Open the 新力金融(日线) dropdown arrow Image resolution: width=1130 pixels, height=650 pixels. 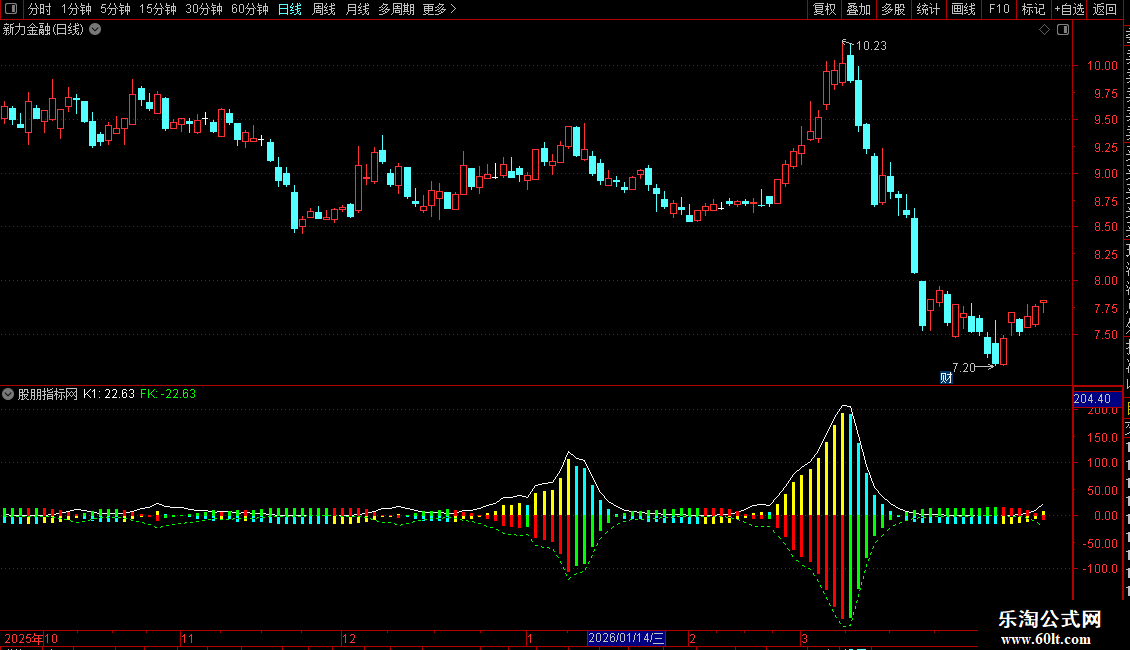coord(95,30)
